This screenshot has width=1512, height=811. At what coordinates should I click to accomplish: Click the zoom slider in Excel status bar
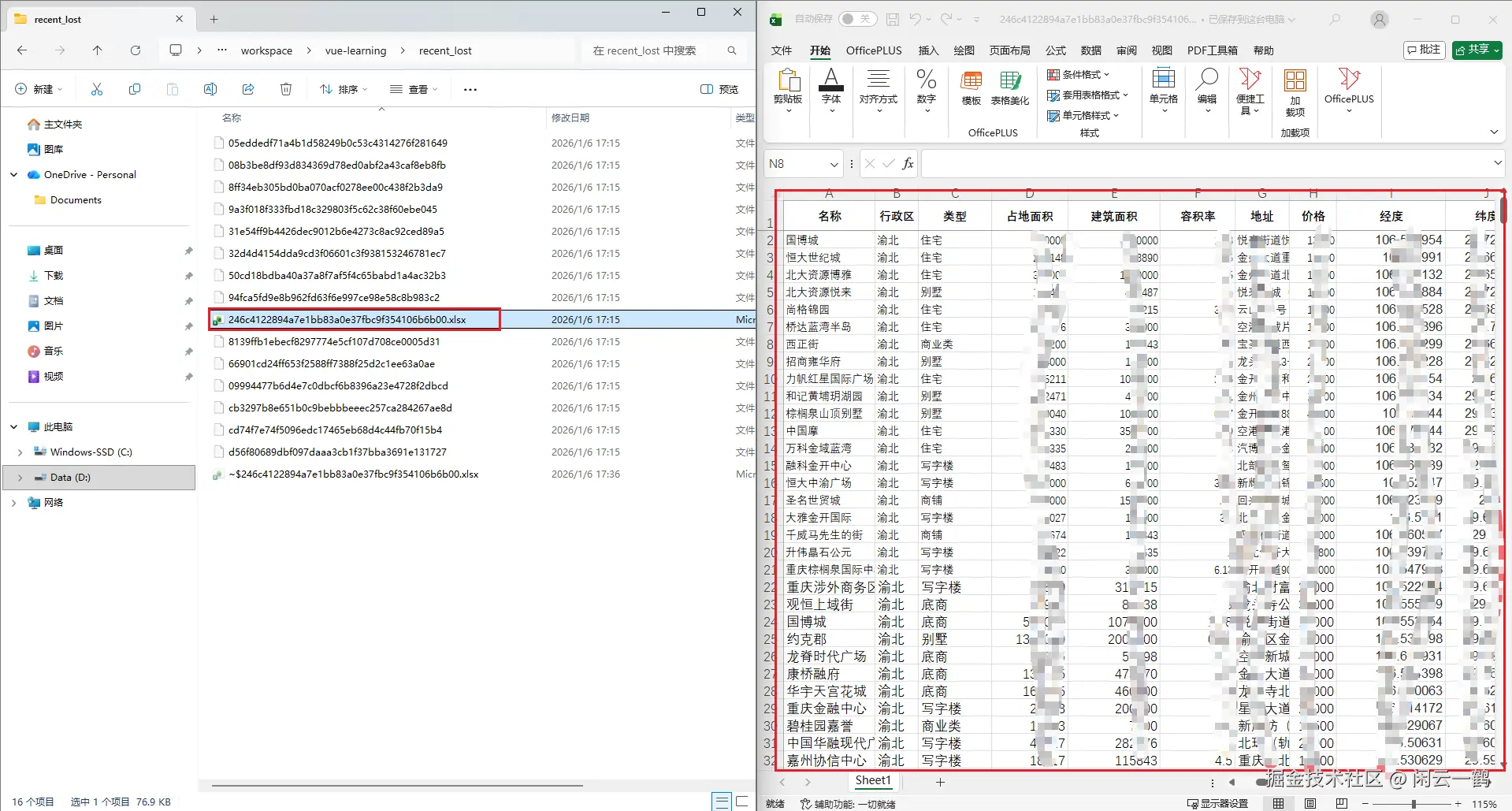point(1414,804)
